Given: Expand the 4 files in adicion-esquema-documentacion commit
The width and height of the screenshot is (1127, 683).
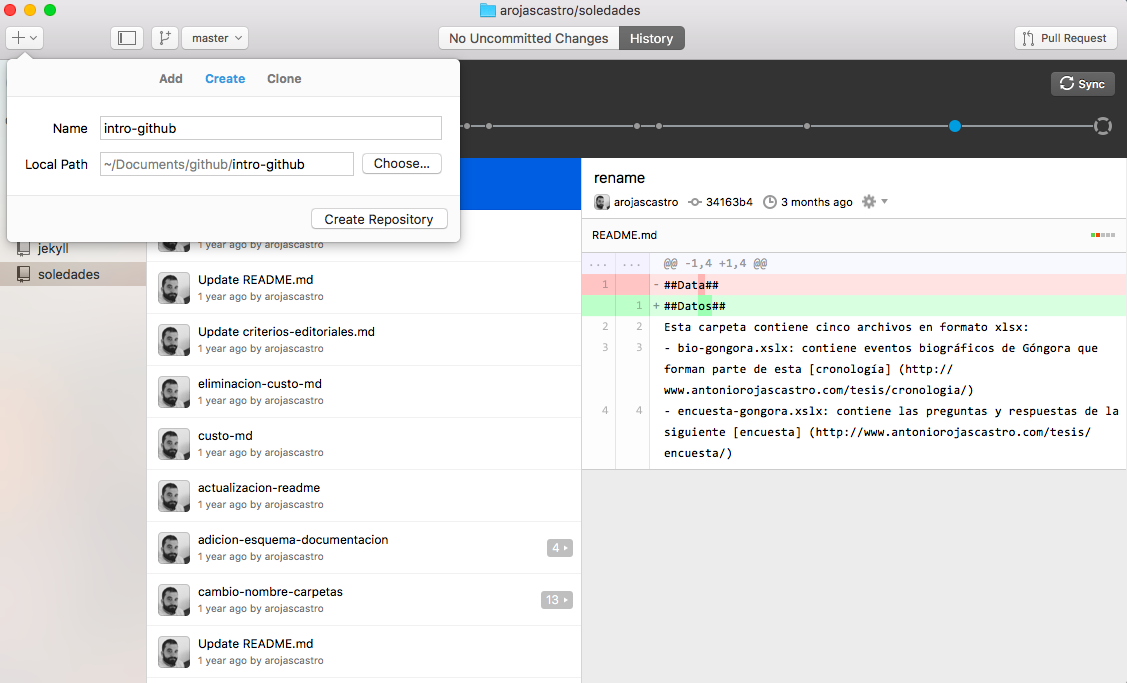Looking at the screenshot, I should tap(559, 548).
